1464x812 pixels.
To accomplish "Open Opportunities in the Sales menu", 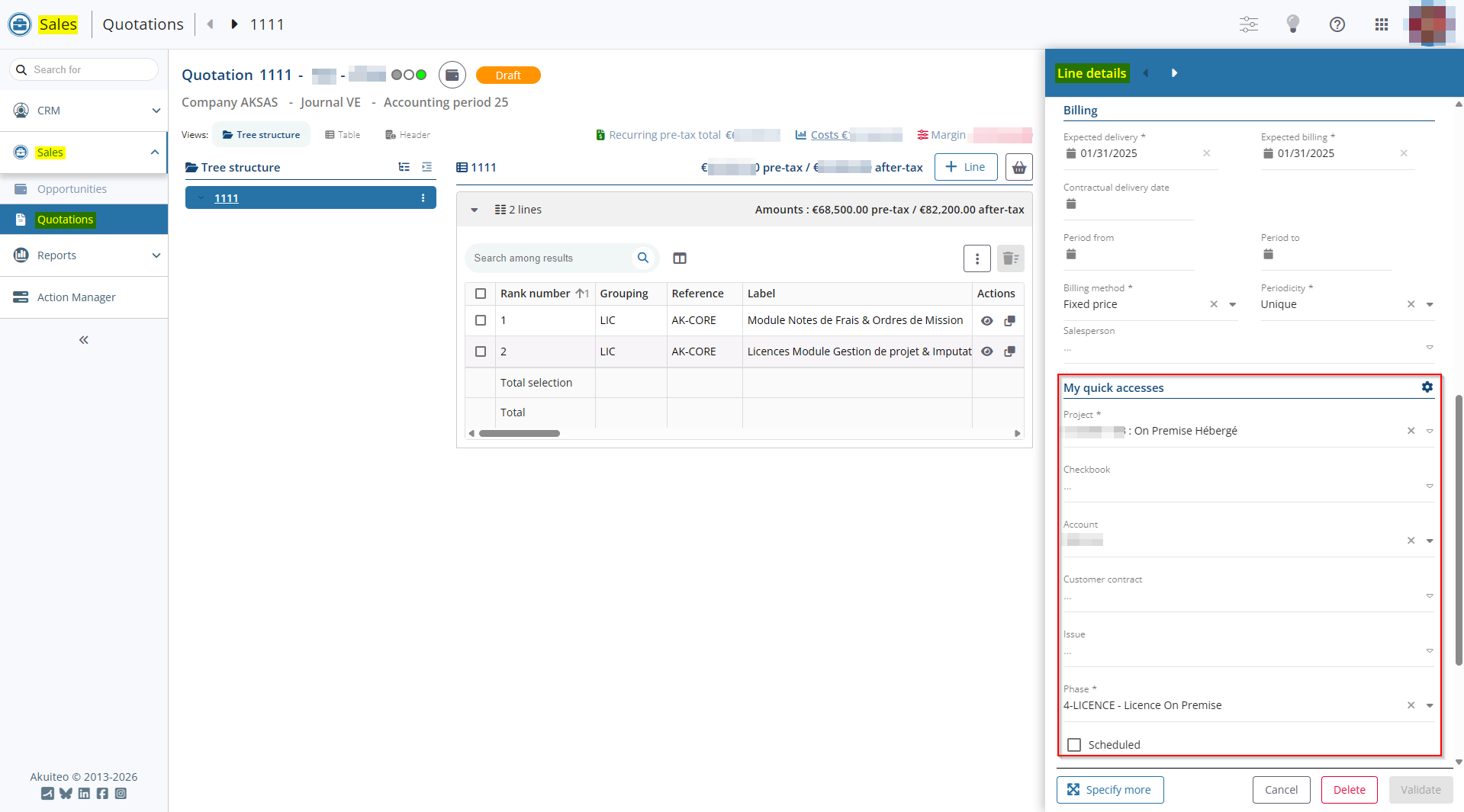I will (72, 189).
